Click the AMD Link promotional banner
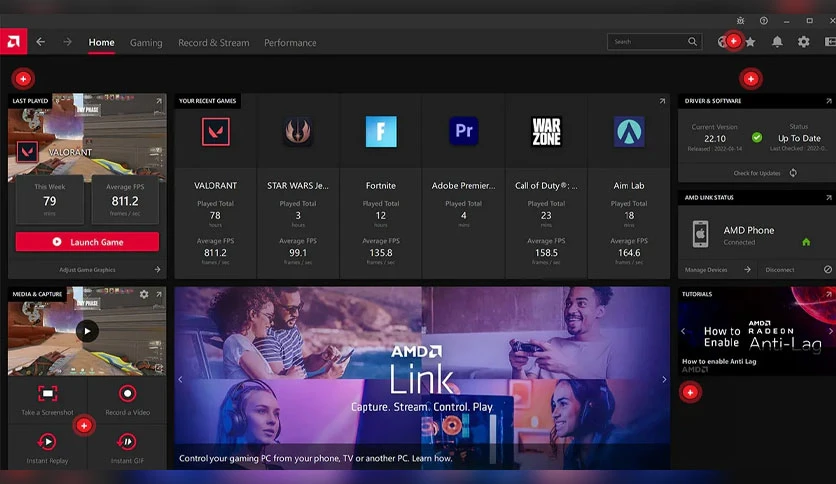836x484 pixels. pyautogui.click(x=422, y=378)
